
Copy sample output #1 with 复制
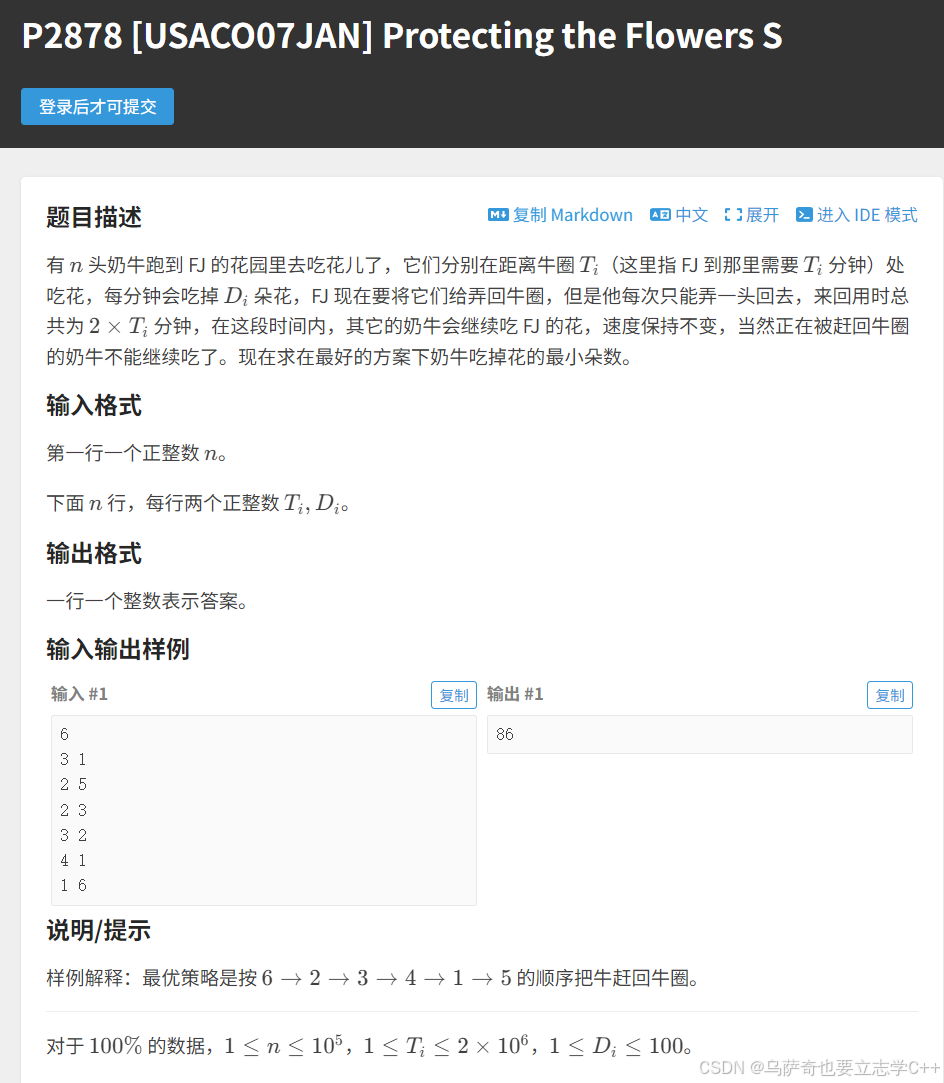click(889, 695)
